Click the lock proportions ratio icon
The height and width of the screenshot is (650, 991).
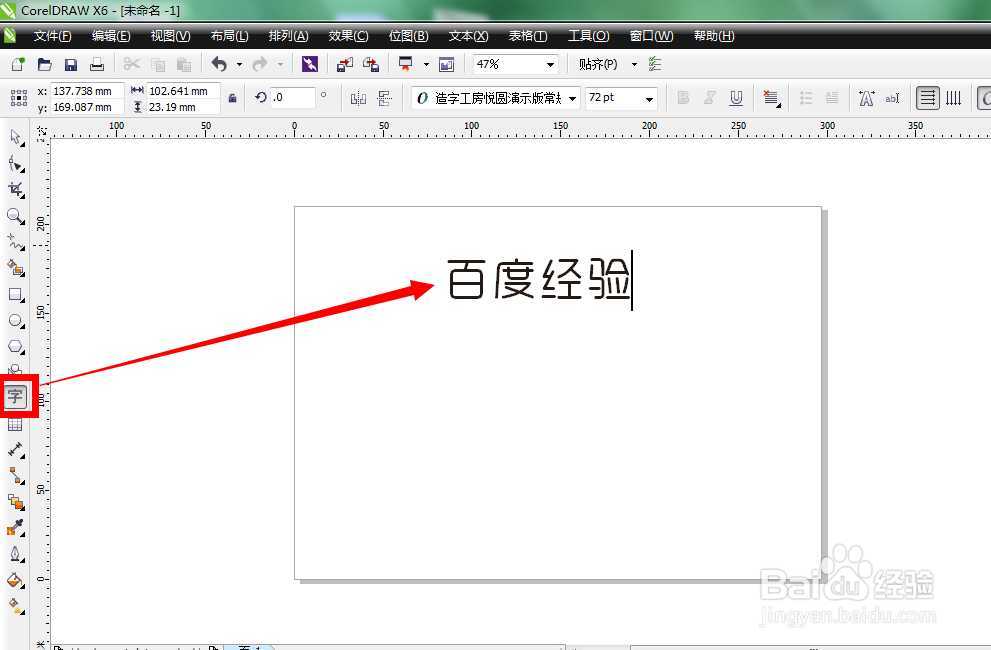[232, 98]
